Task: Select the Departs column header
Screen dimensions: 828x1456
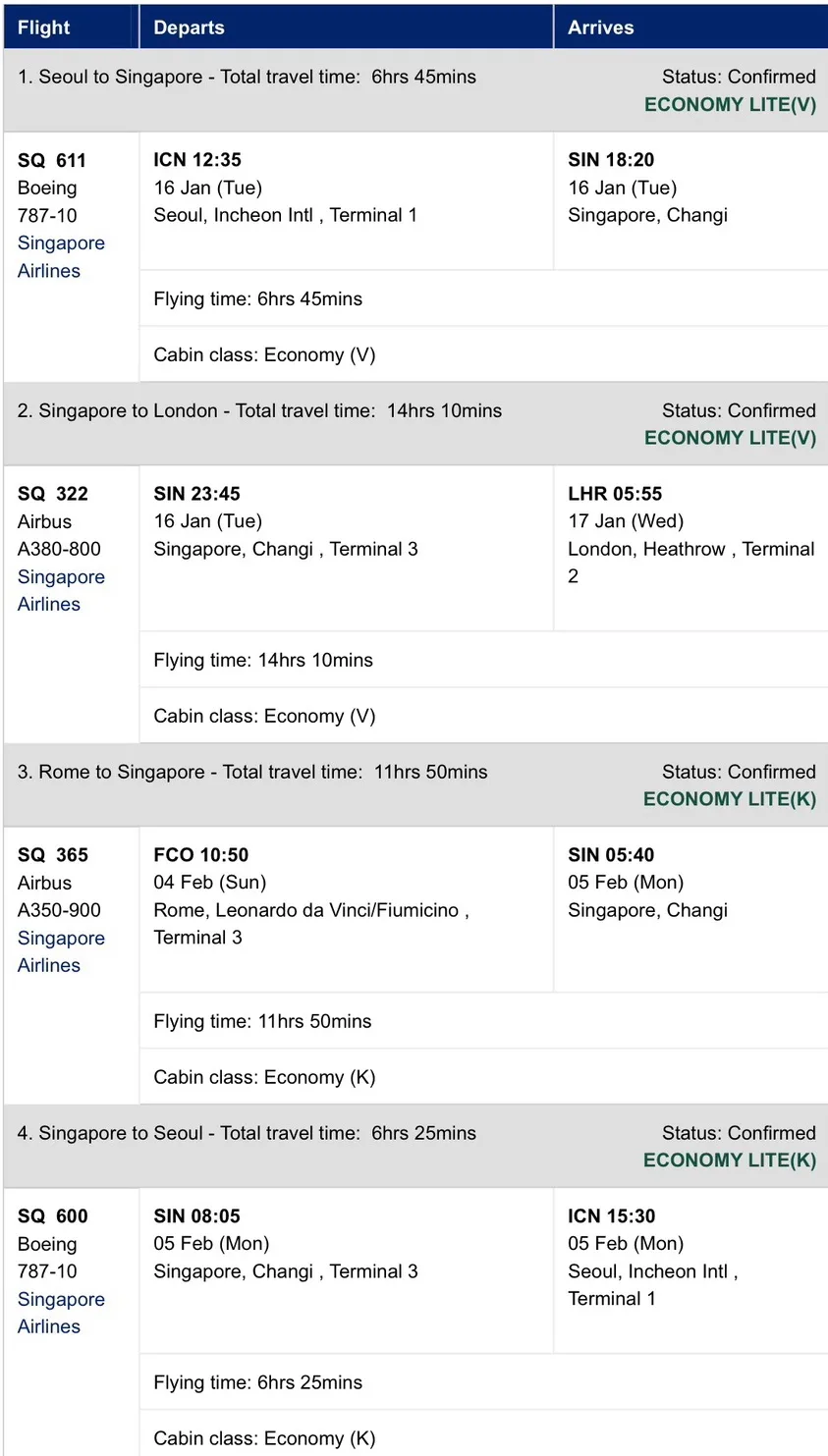Action: (x=189, y=27)
